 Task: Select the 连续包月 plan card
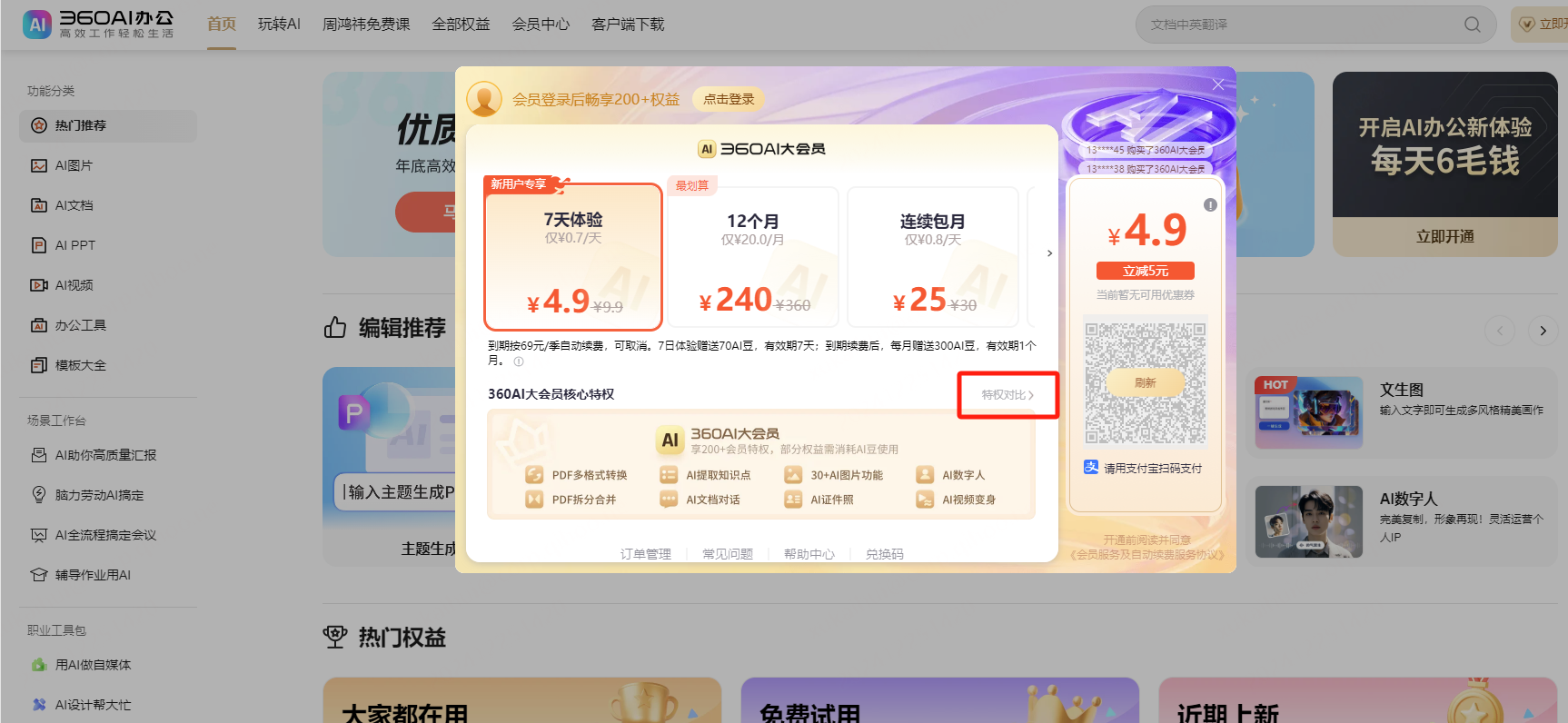[933, 257]
